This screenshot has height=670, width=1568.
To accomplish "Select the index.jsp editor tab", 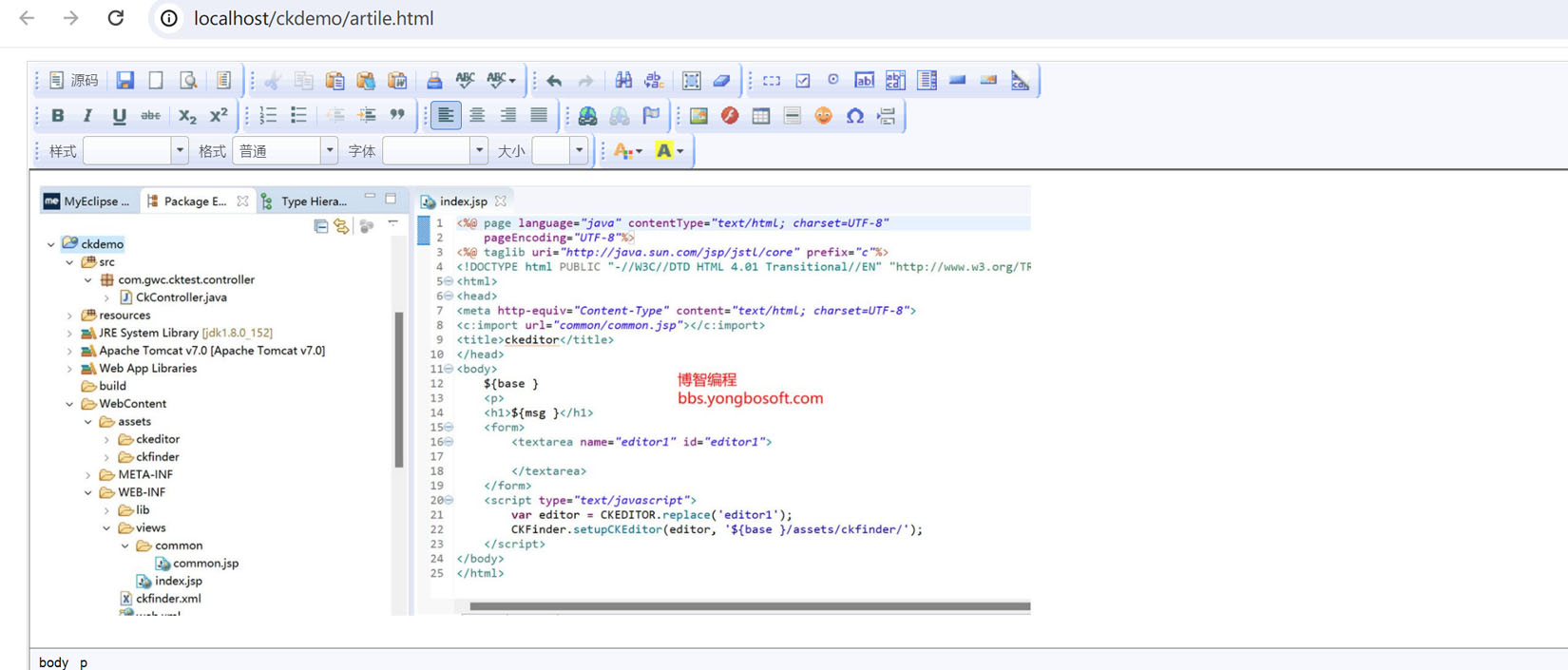I will pos(463,201).
